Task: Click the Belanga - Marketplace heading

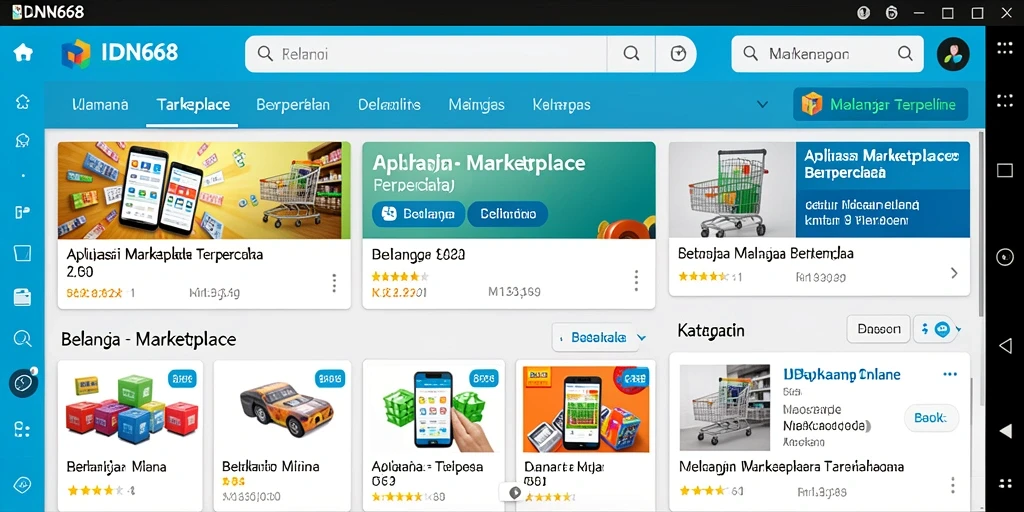Action: [x=148, y=339]
